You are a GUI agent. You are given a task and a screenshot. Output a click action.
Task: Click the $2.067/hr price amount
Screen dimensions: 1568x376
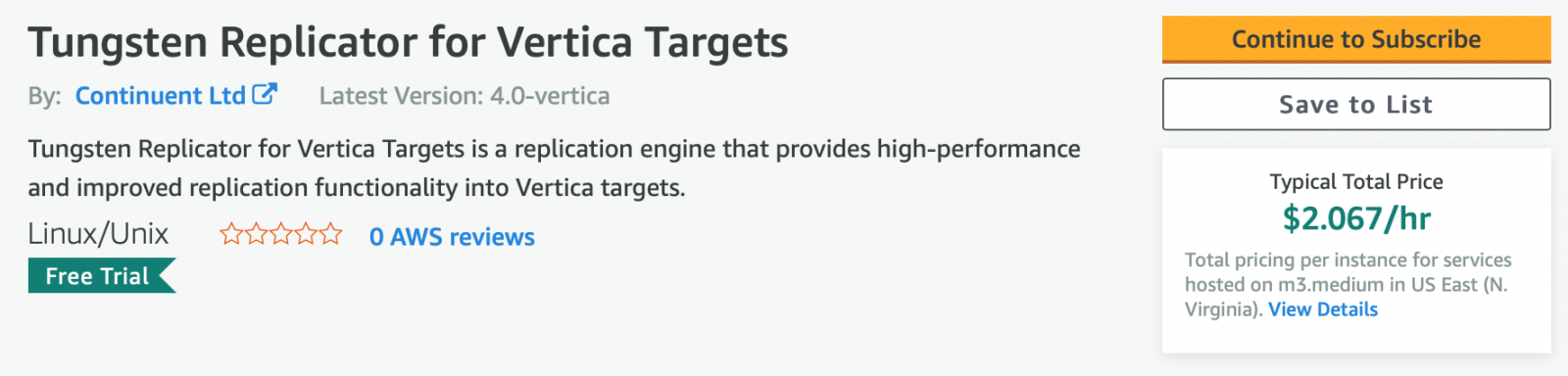pos(1356,218)
